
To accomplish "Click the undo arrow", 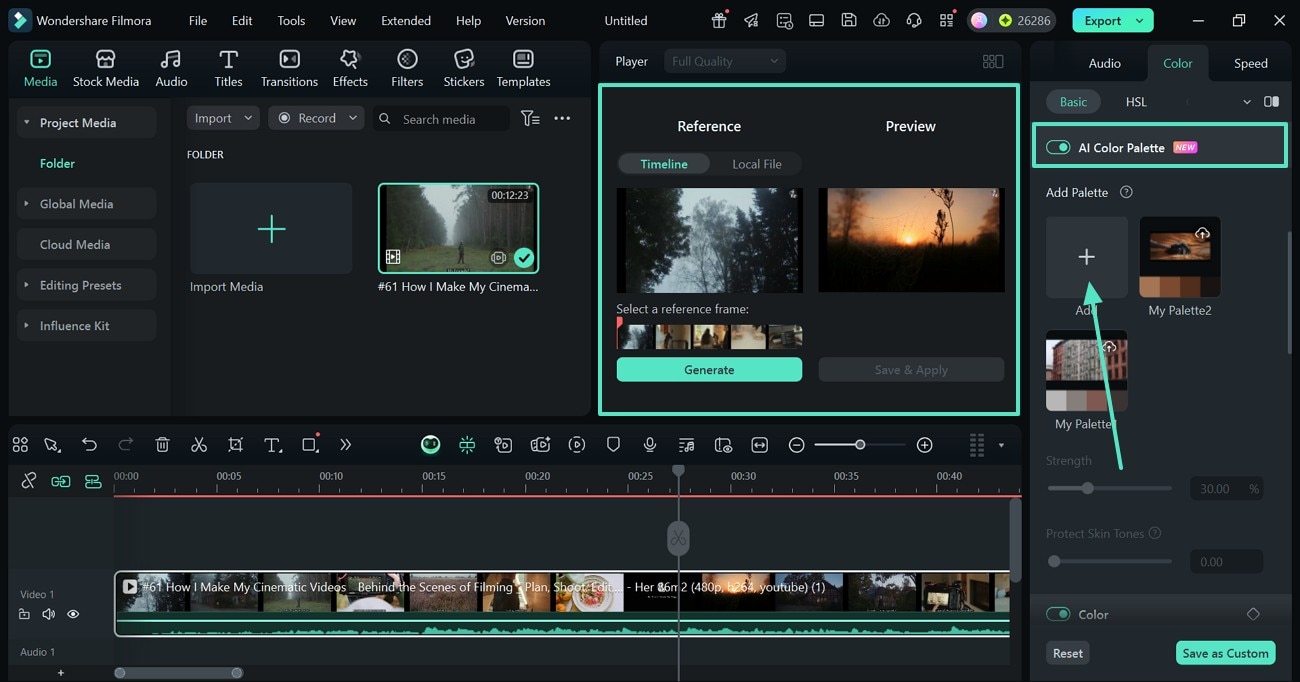I will click(x=89, y=445).
